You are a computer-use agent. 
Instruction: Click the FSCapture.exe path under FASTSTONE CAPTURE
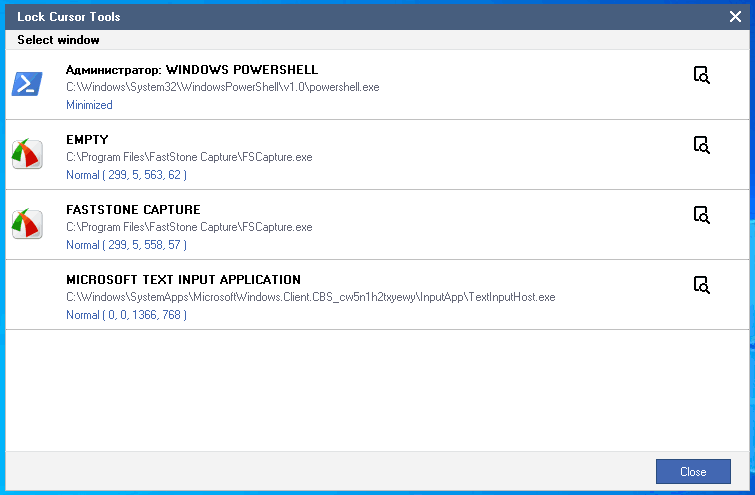click(x=189, y=227)
